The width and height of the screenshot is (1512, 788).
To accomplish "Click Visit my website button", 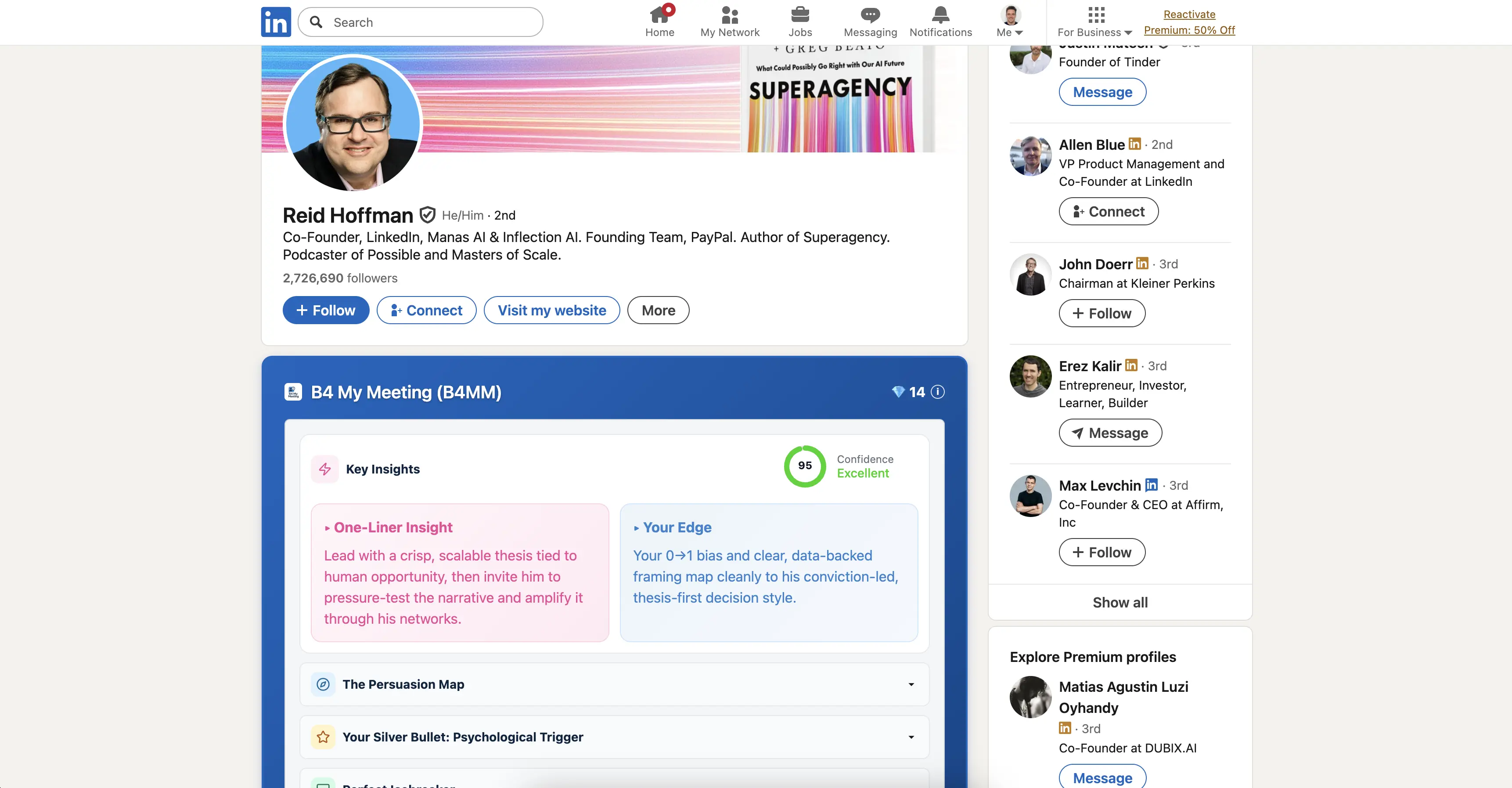I will [552, 310].
